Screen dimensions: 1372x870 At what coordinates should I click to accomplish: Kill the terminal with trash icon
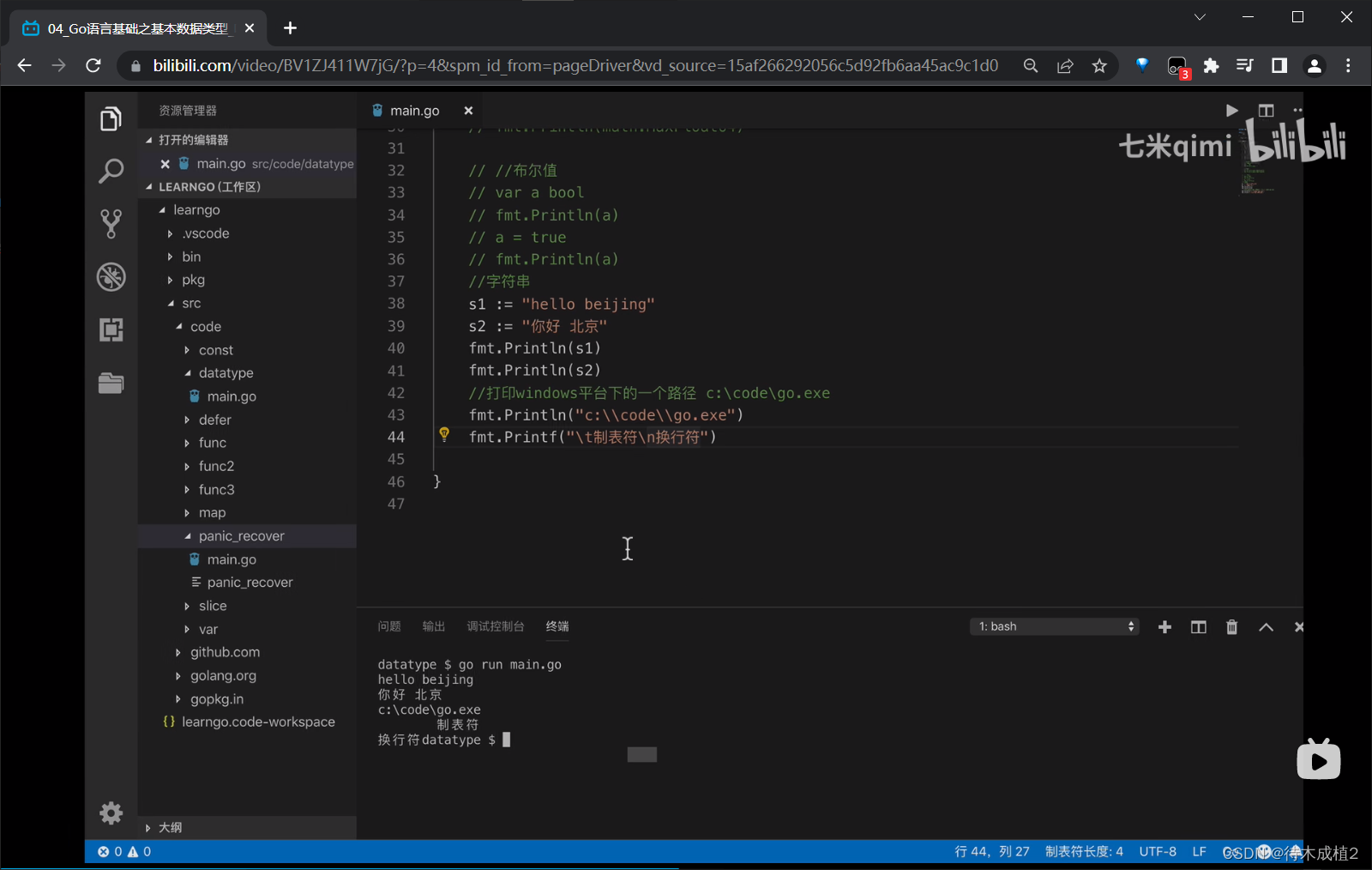pyautogui.click(x=1232, y=627)
